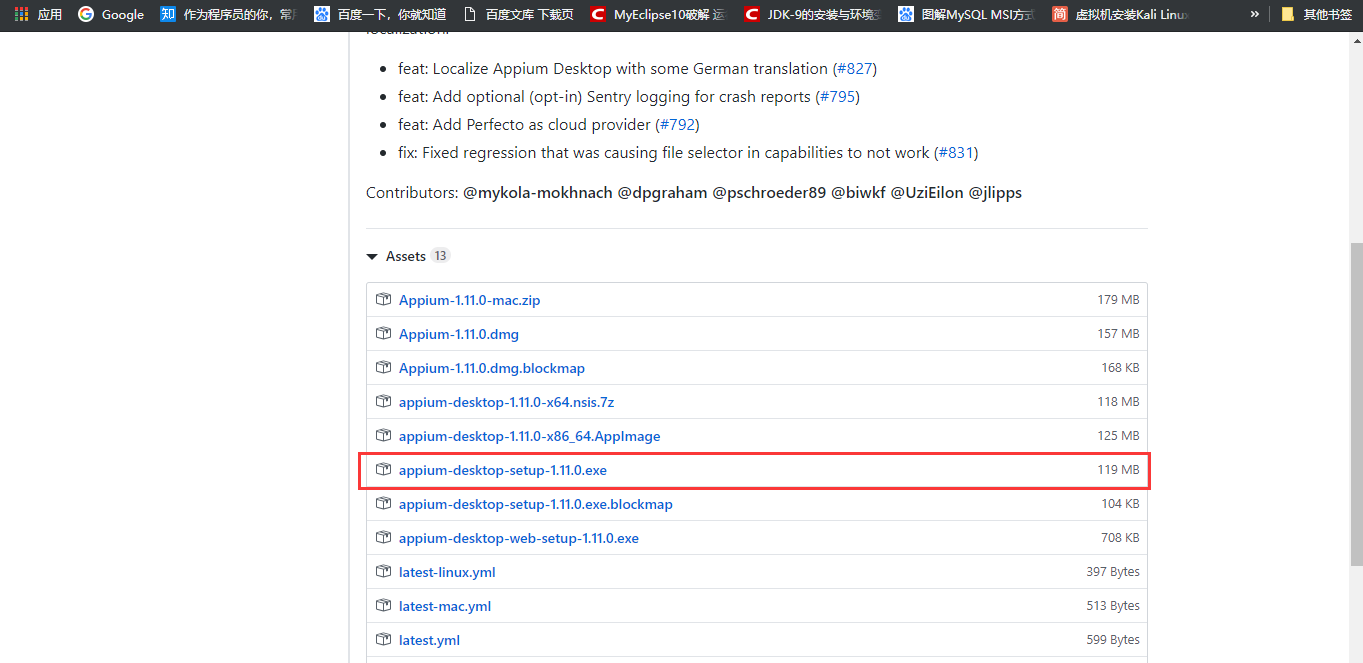
Task: Click the package icon beside latest.yml
Action: [383, 639]
